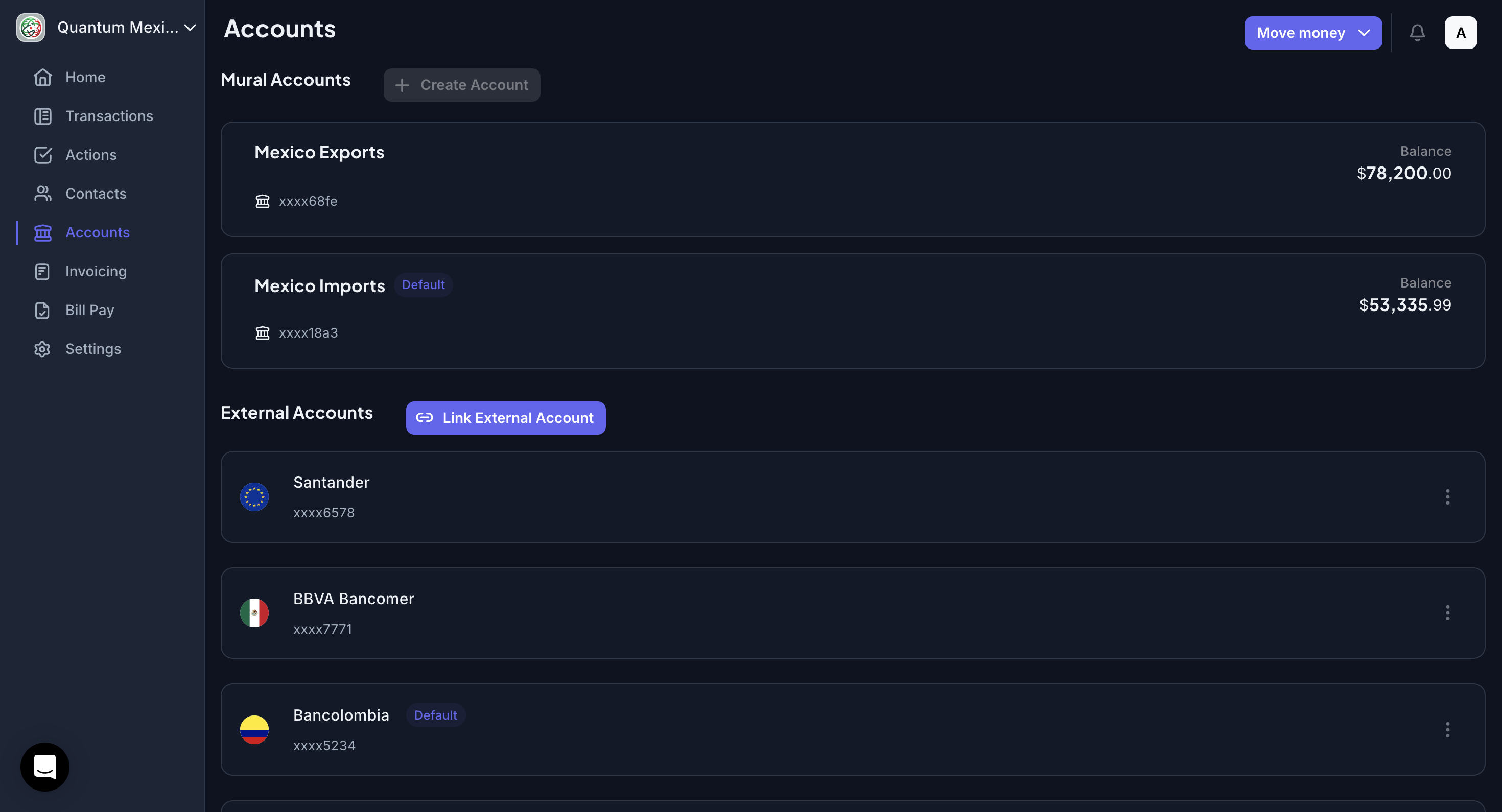Open BBVA Bancomer three-dot menu
This screenshot has height=812, width=1502.
pos(1447,613)
